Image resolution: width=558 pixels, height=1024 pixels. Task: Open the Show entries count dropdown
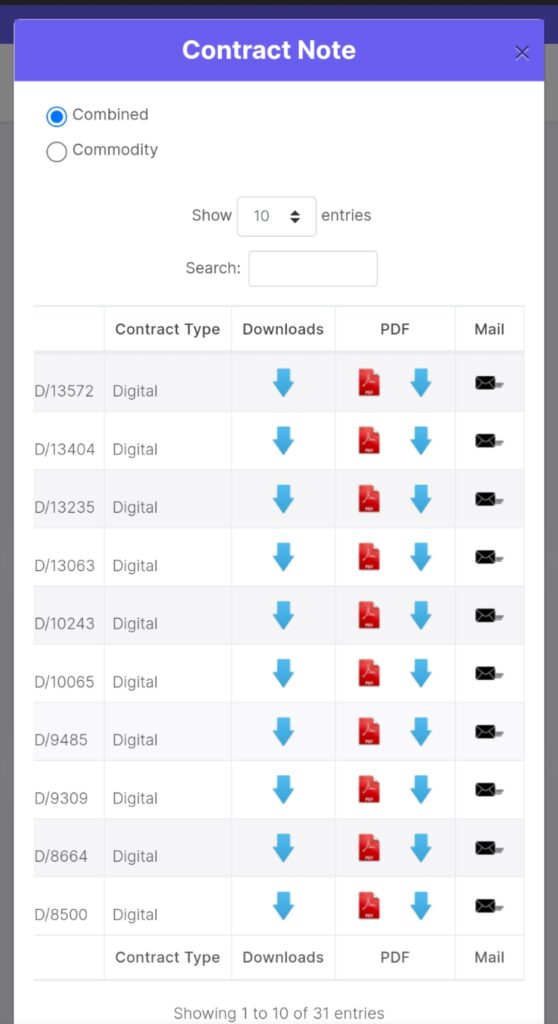click(276, 216)
